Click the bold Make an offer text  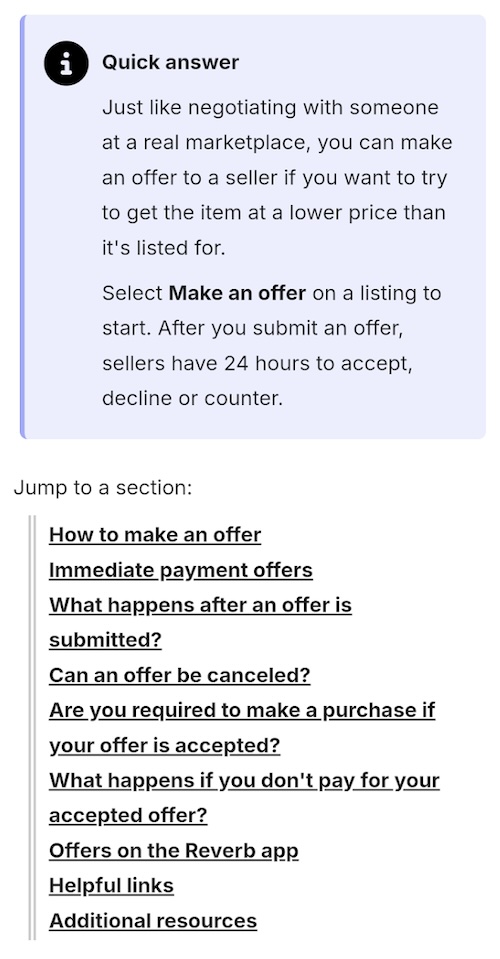click(x=237, y=294)
